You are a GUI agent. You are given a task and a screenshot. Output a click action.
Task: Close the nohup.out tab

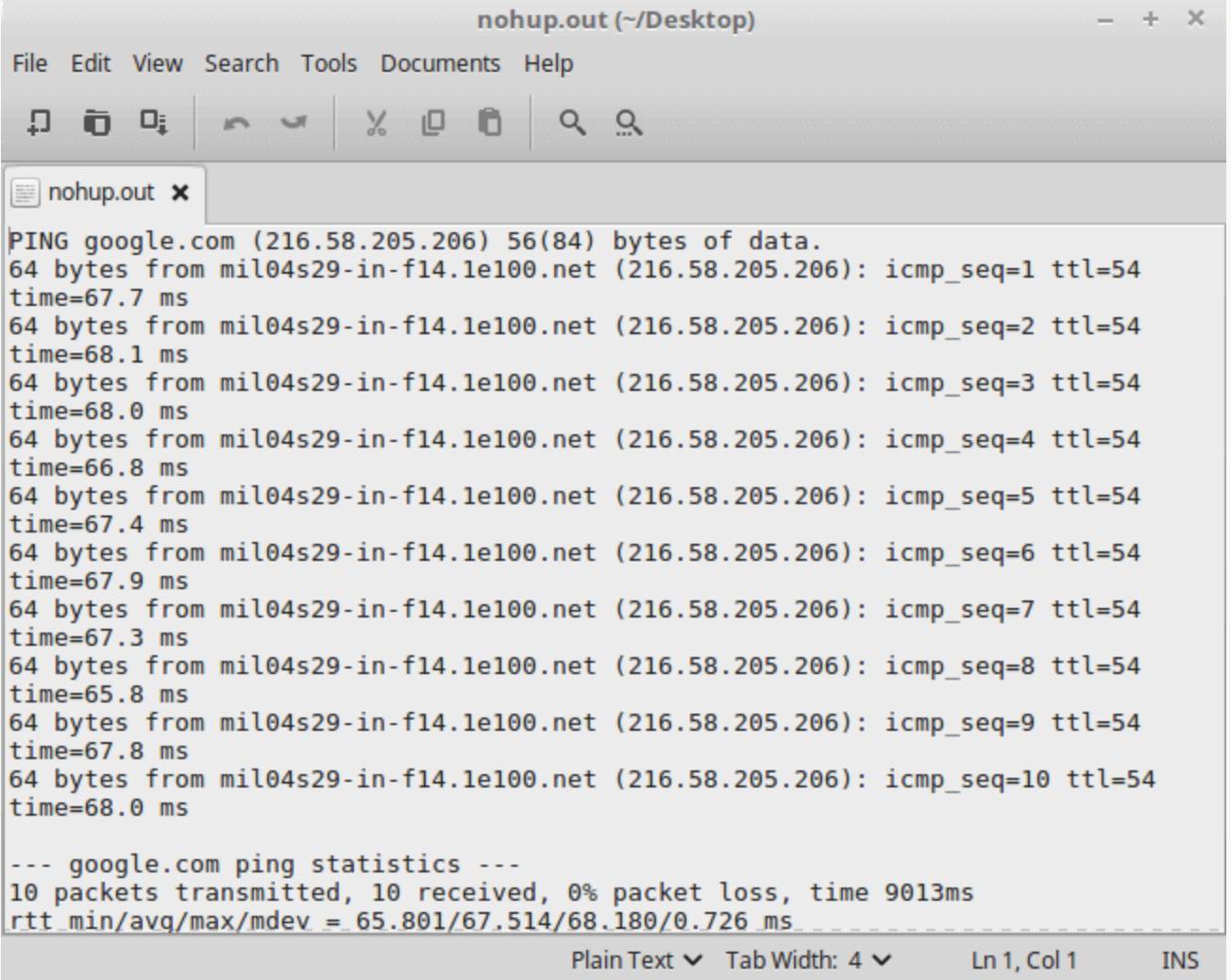click(179, 193)
